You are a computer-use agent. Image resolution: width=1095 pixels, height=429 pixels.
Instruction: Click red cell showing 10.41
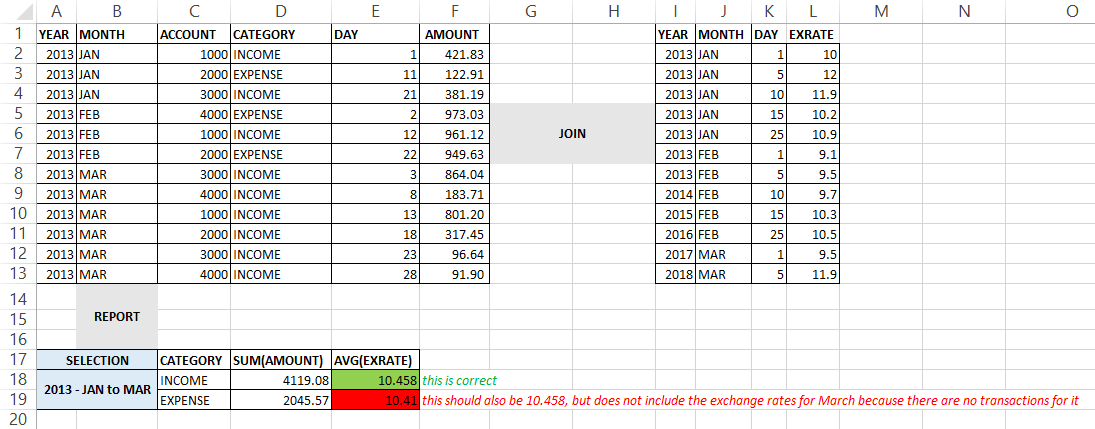click(x=376, y=400)
